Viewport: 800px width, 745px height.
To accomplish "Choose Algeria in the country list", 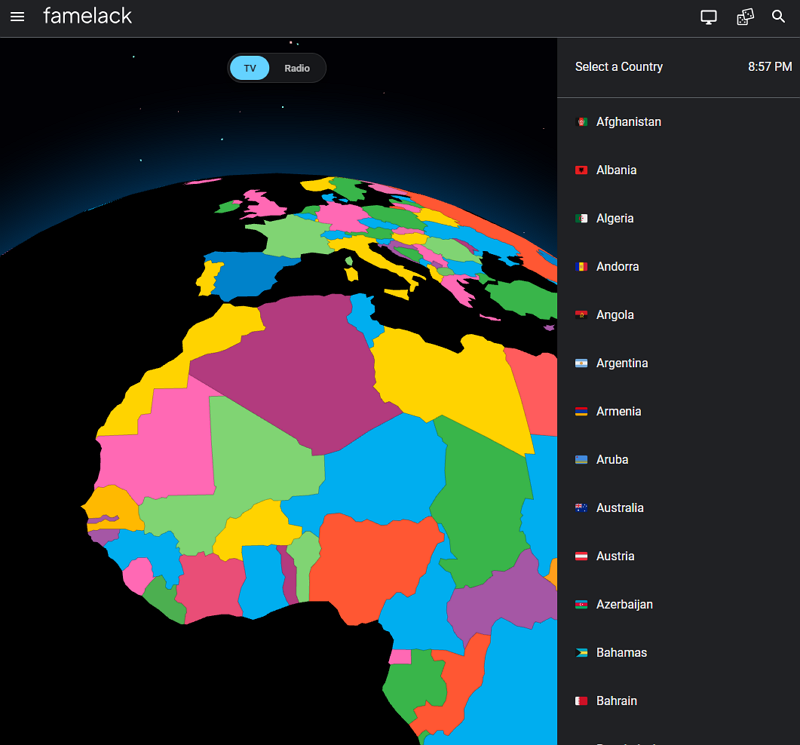I will click(x=679, y=218).
